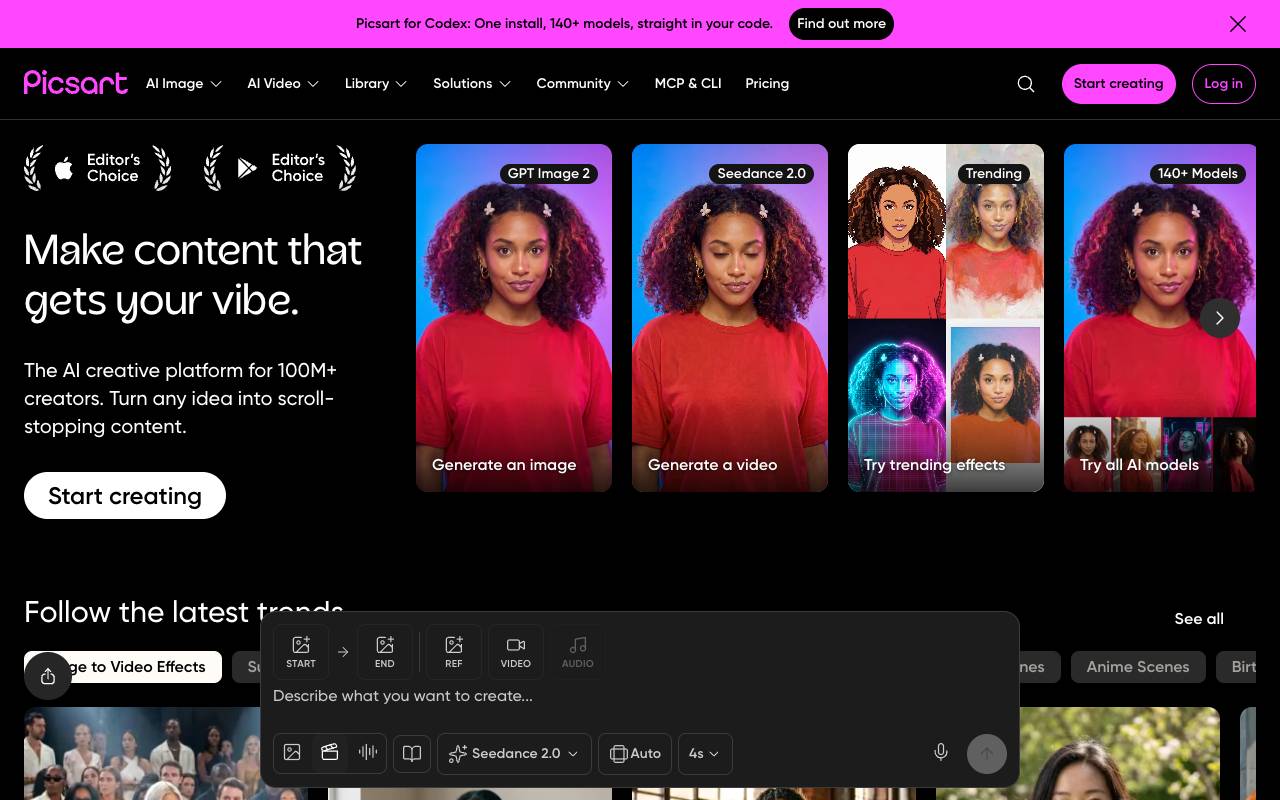Image resolution: width=1280 pixels, height=800 pixels.
Task: Click the prompt description input field
Action: [640, 696]
